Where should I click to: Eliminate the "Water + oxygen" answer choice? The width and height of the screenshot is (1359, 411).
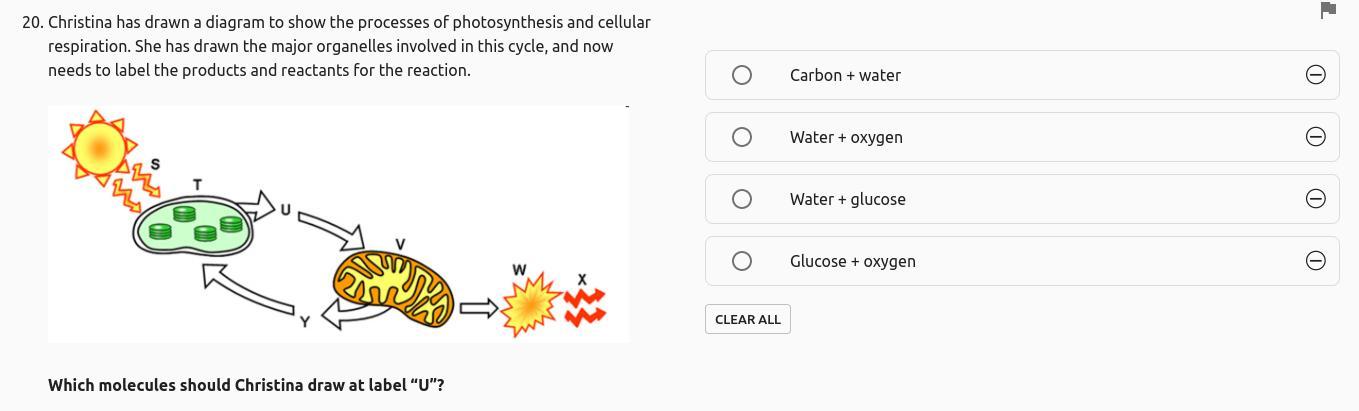point(1316,137)
